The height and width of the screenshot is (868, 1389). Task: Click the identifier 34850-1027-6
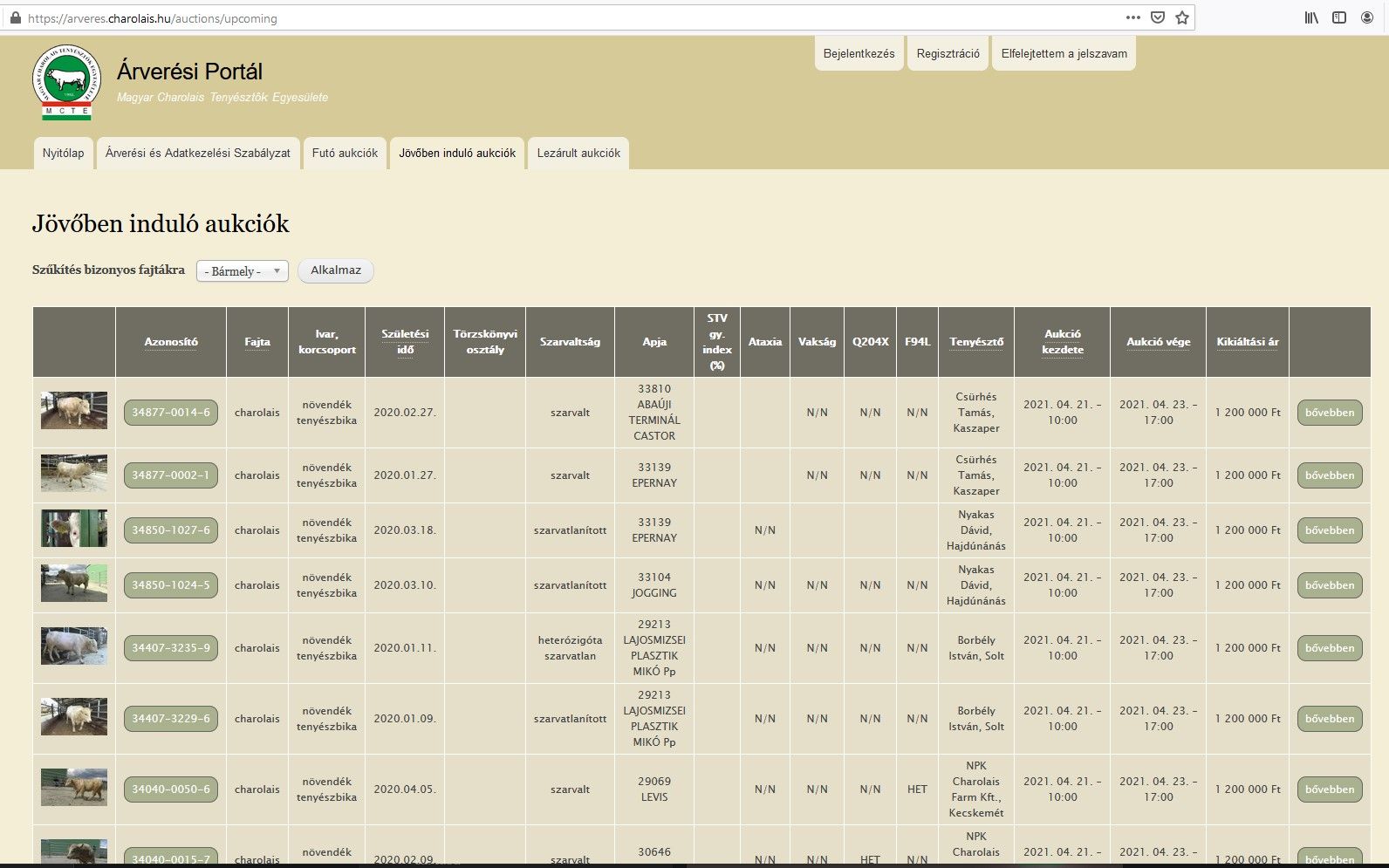171,530
